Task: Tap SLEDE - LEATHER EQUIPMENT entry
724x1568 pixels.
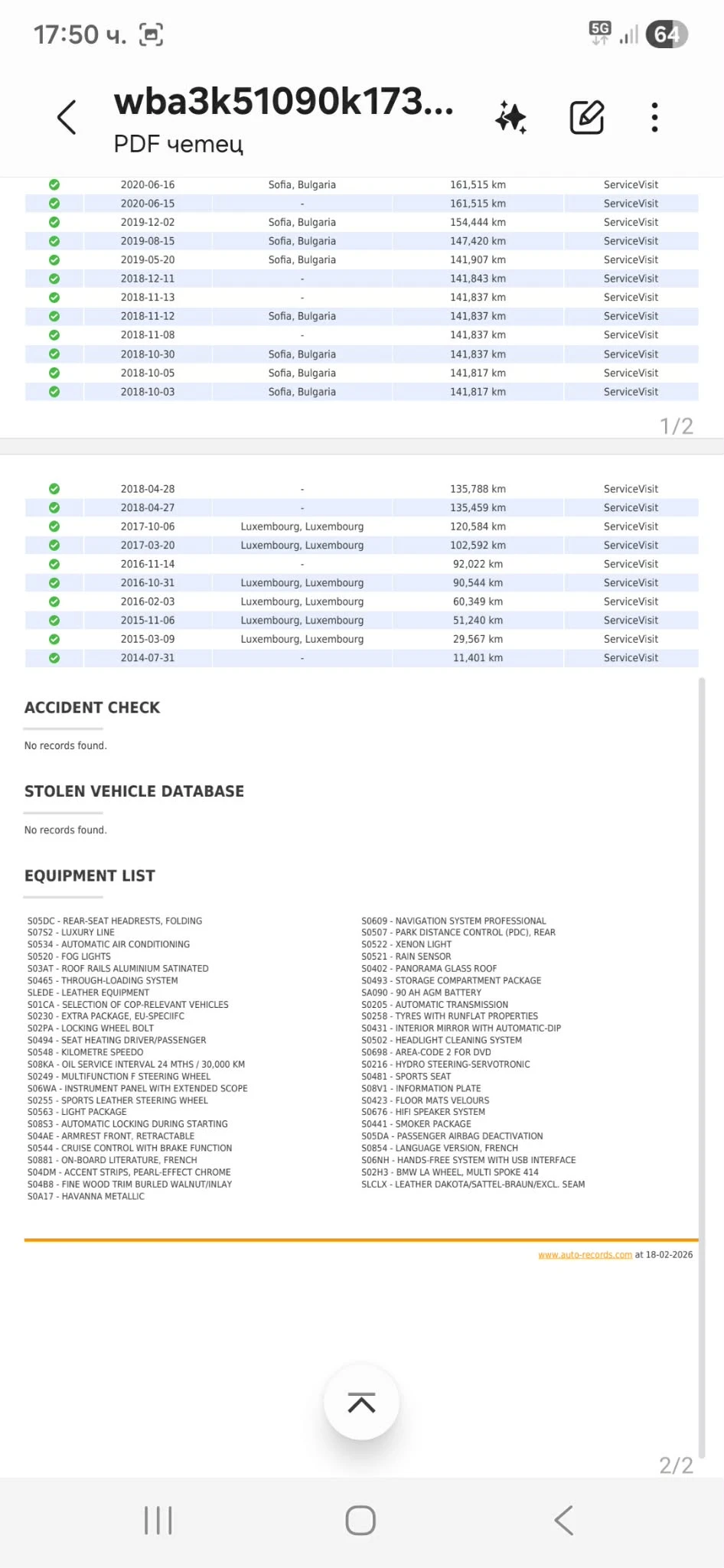Action: (88, 992)
